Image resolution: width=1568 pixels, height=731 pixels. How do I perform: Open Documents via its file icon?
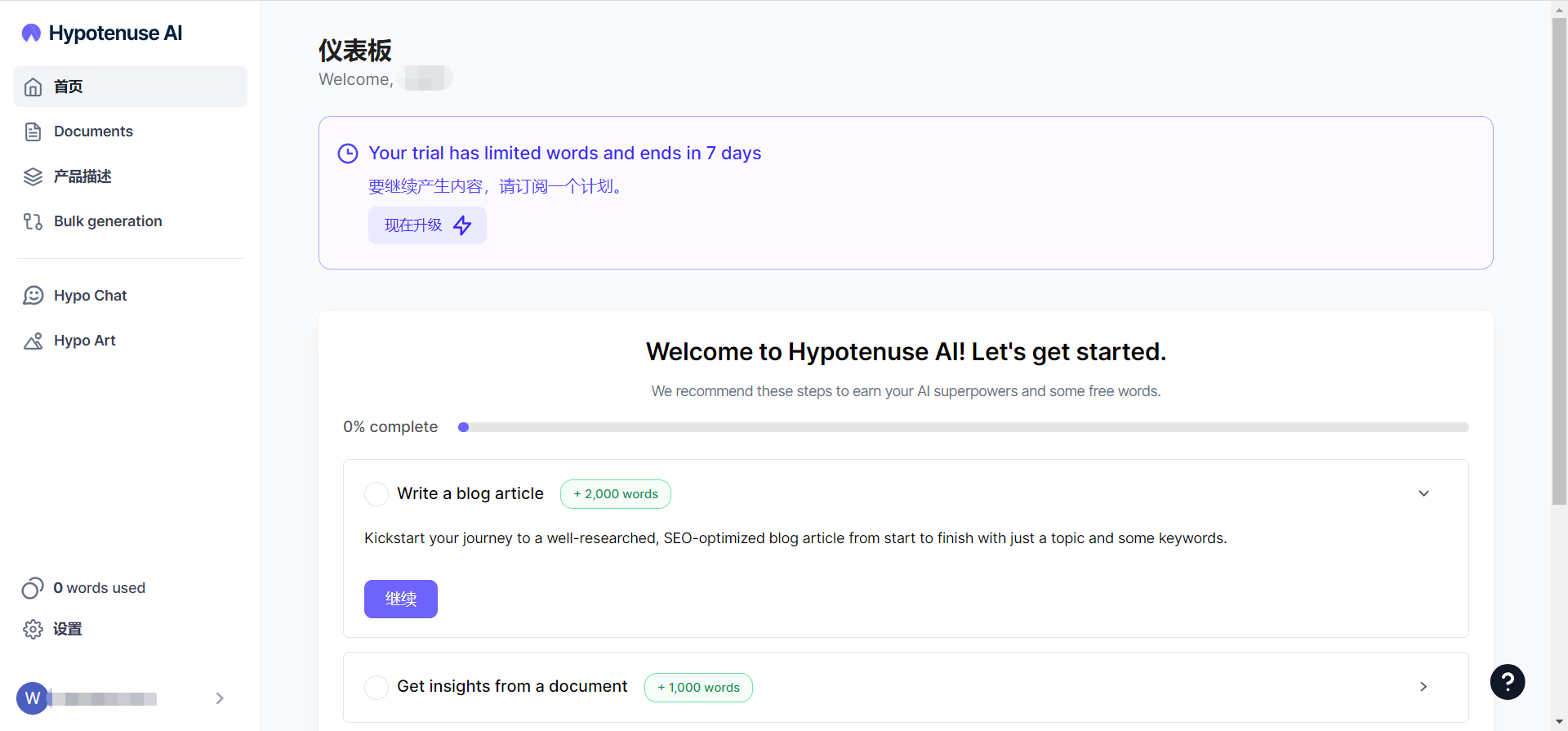click(x=33, y=131)
